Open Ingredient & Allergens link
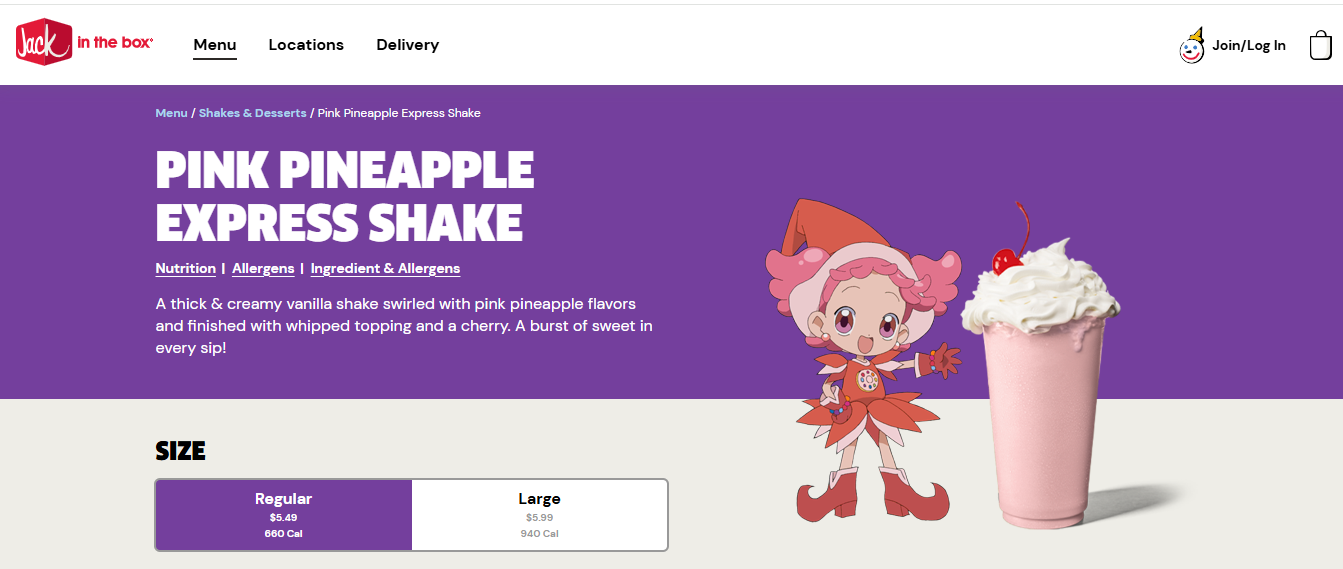This screenshot has height=569, width=1343. [385, 268]
